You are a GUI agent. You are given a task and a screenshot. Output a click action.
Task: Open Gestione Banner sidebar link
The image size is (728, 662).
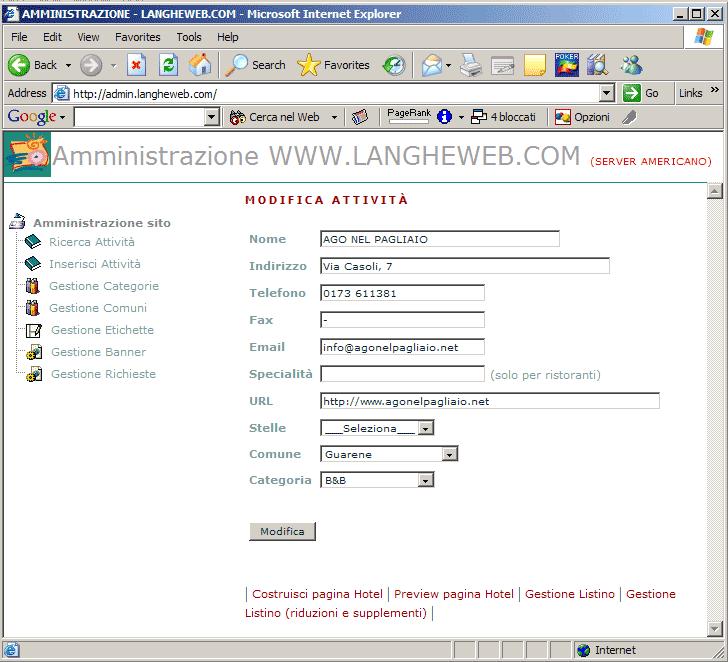pos(98,352)
